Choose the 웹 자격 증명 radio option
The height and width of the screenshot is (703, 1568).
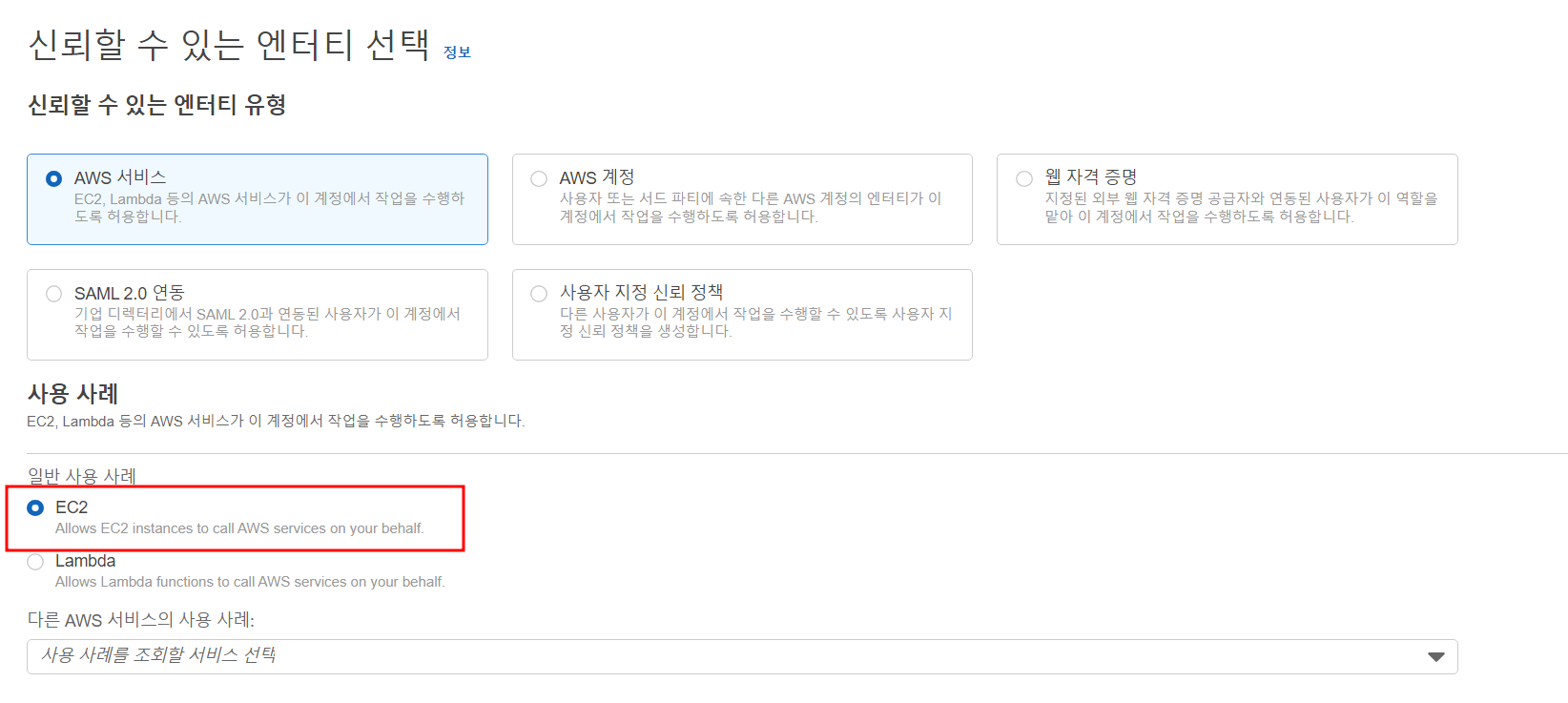(x=1024, y=178)
